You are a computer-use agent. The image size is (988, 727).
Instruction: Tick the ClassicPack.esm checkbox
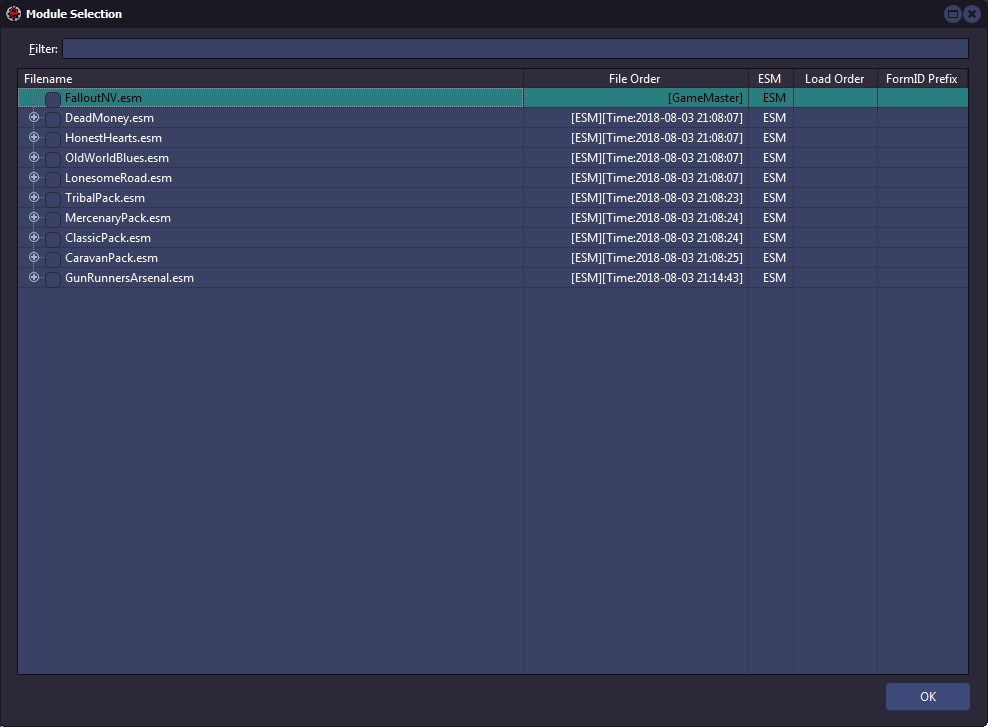coord(53,239)
